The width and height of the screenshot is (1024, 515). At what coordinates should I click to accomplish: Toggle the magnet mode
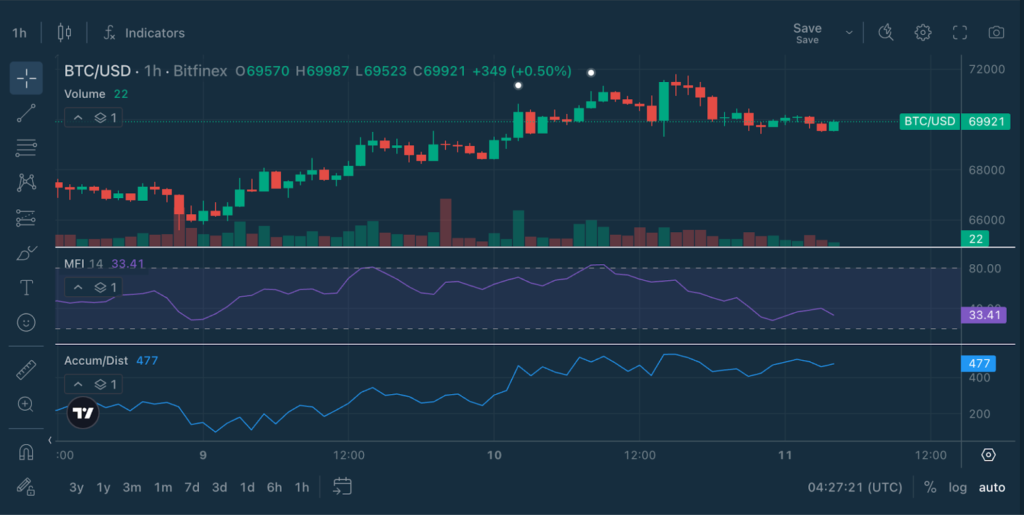coord(26,452)
